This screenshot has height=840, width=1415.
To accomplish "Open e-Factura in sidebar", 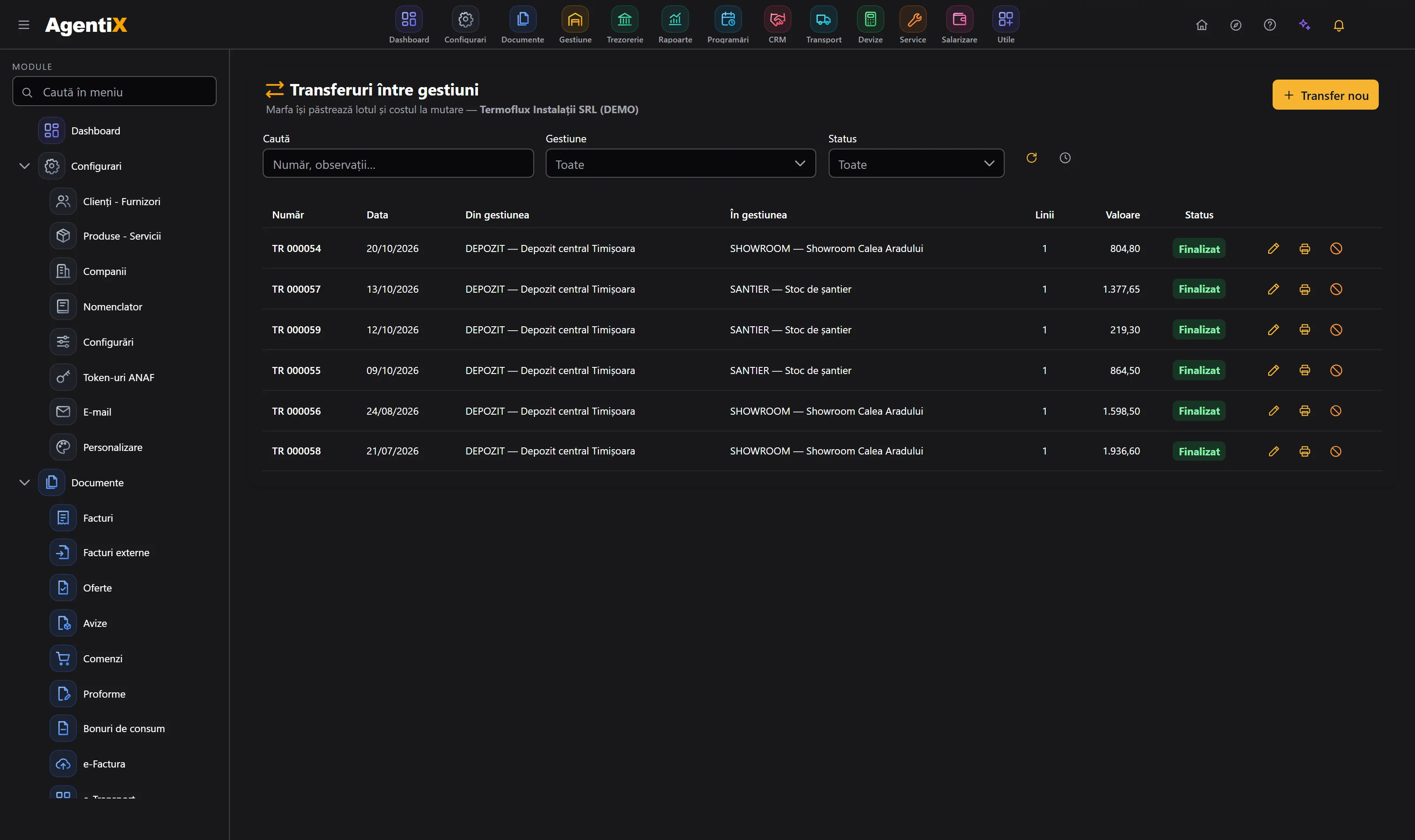I will point(104,764).
